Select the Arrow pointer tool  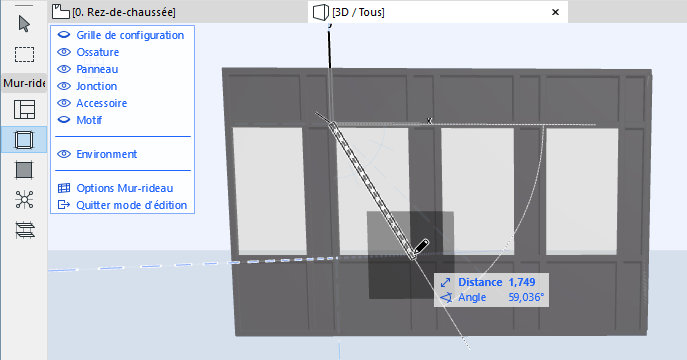(24, 24)
